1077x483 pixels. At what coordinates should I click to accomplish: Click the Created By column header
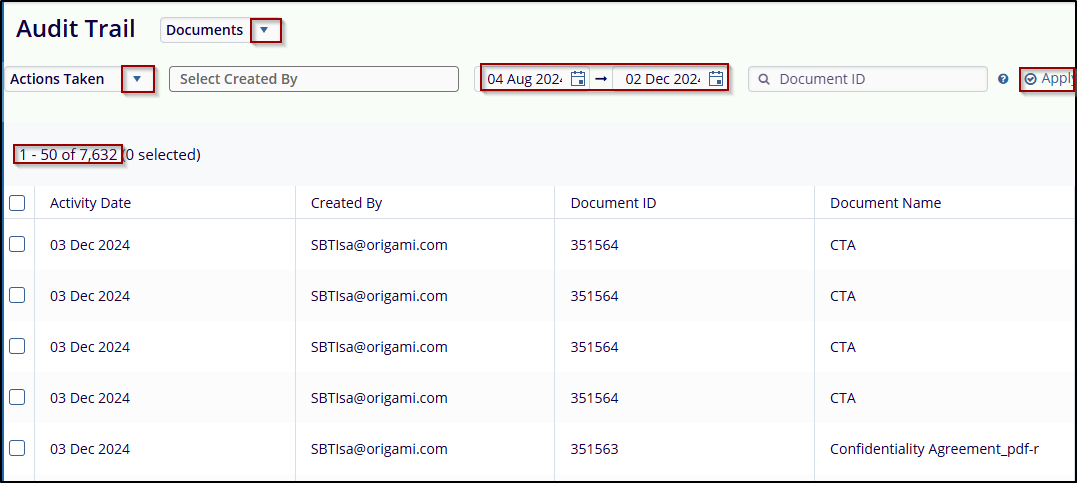tap(346, 203)
